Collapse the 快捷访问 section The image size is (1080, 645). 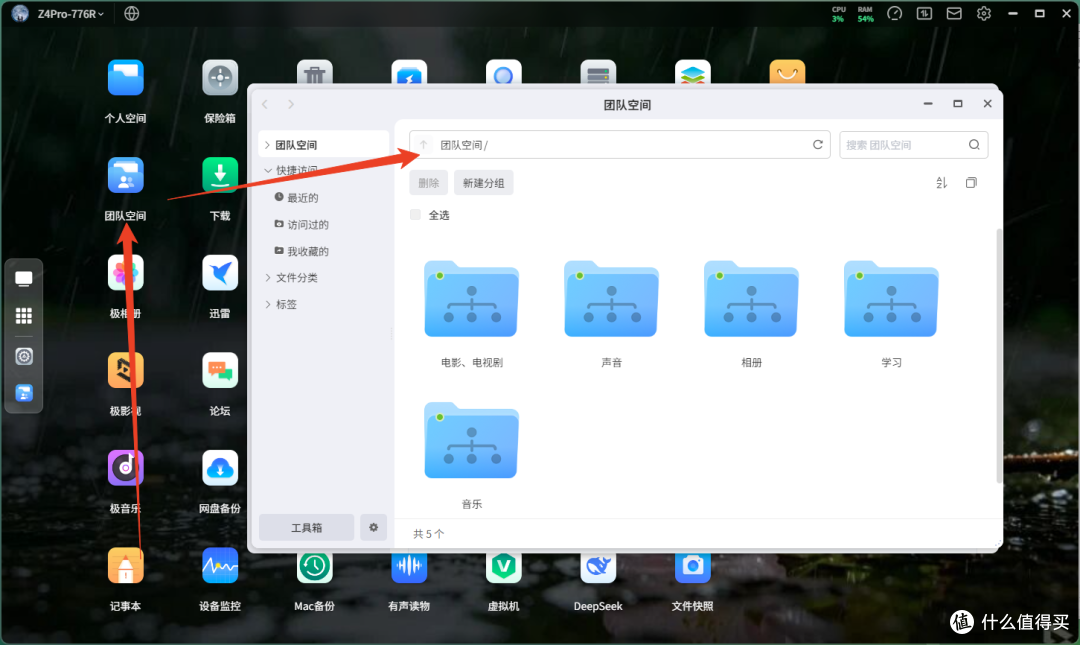click(x=268, y=170)
